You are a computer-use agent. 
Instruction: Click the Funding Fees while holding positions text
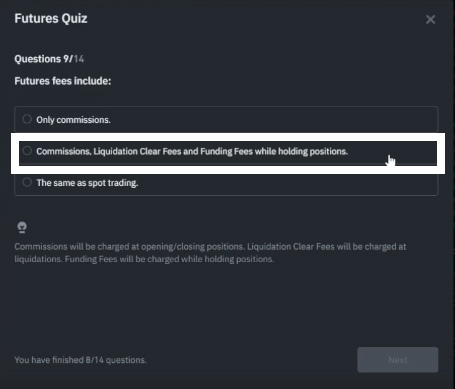pos(274,151)
